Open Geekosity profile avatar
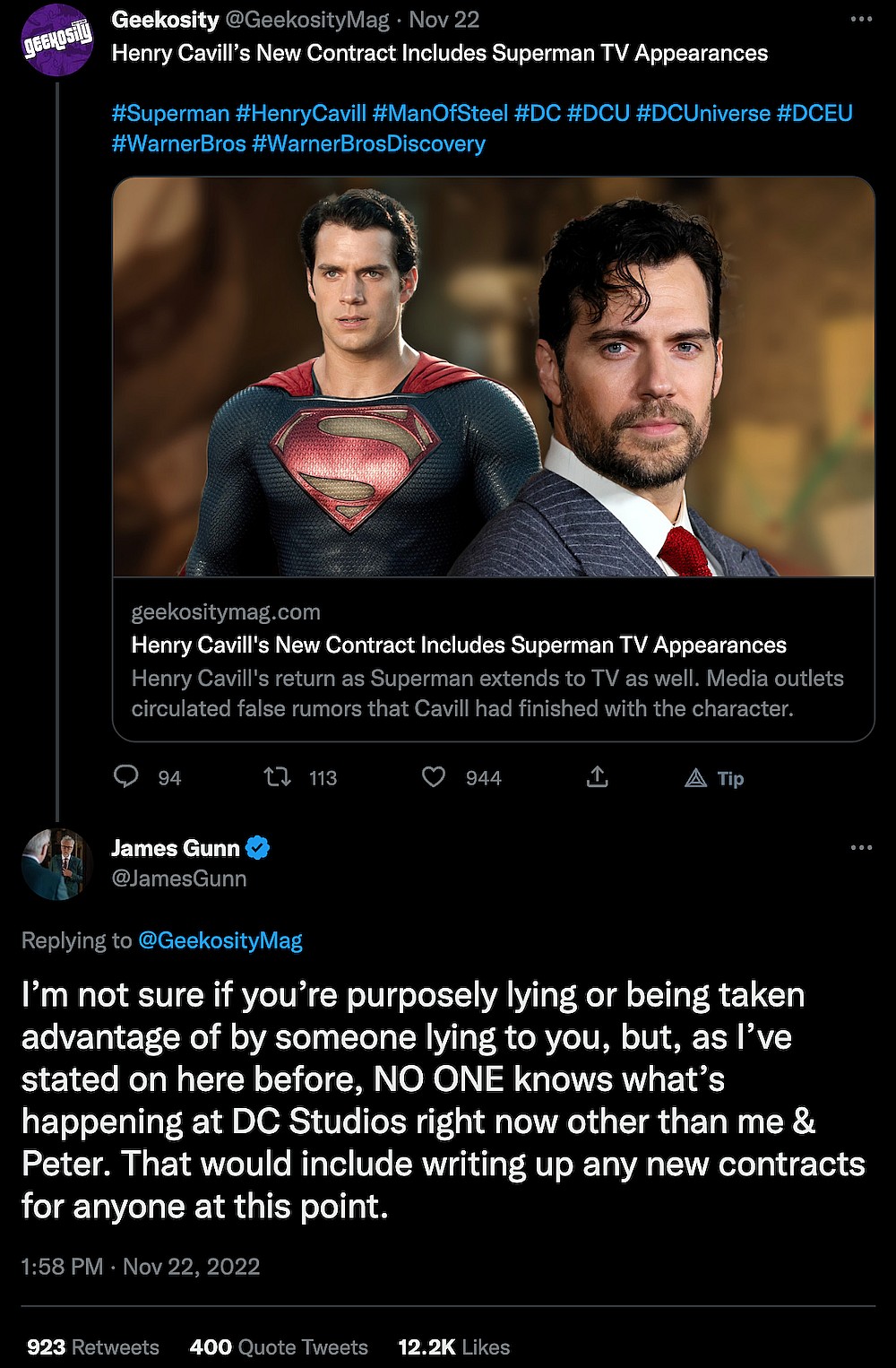Image resolution: width=896 pixels, height=1368 pixels. (57, 39)
